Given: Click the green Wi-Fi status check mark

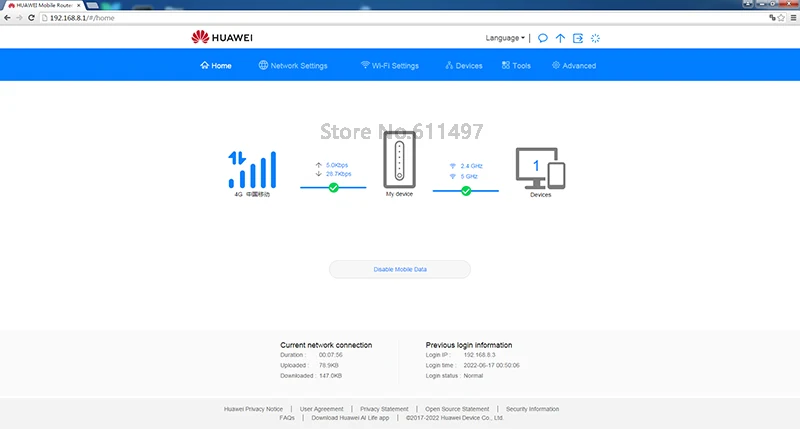Looking at the screenshot, I should coord(466,191).
